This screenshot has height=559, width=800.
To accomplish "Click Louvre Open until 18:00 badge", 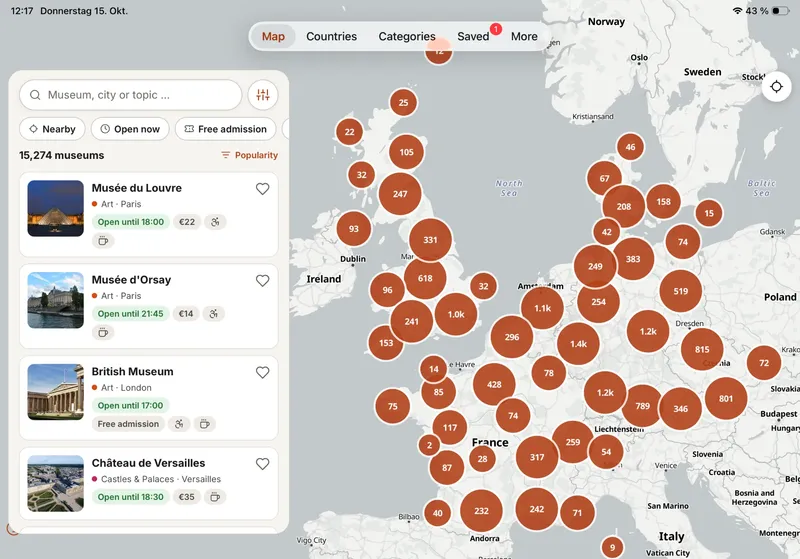I will [131, 222].
